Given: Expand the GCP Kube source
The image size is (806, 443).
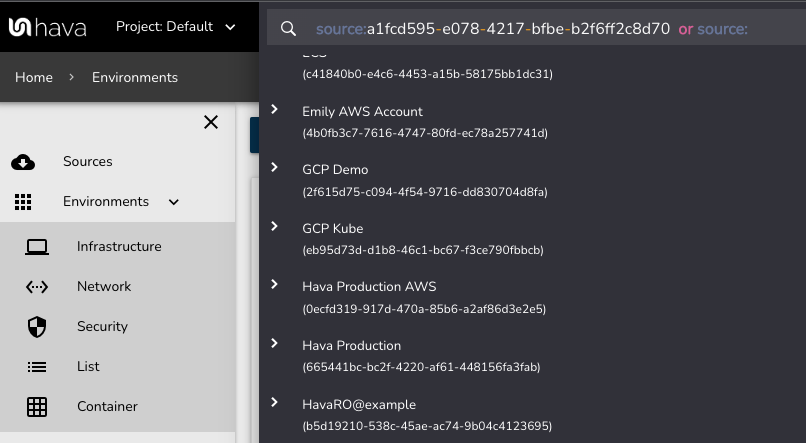Looking at the screenshot, I should [274, 226].
